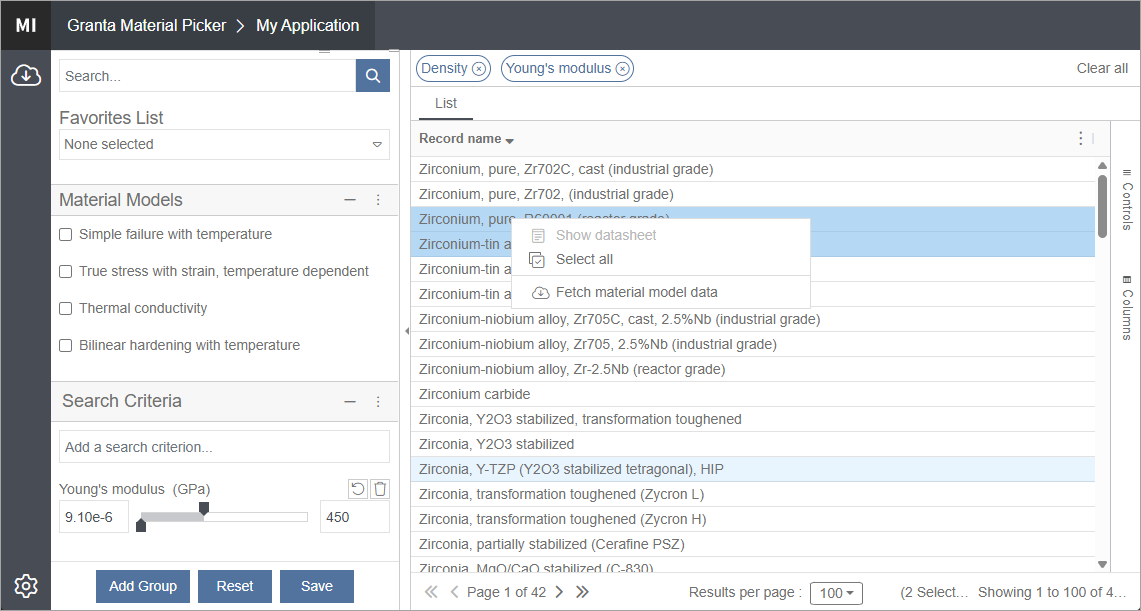Remove the Young's modulus filter chip

click(x=622, y=68)
